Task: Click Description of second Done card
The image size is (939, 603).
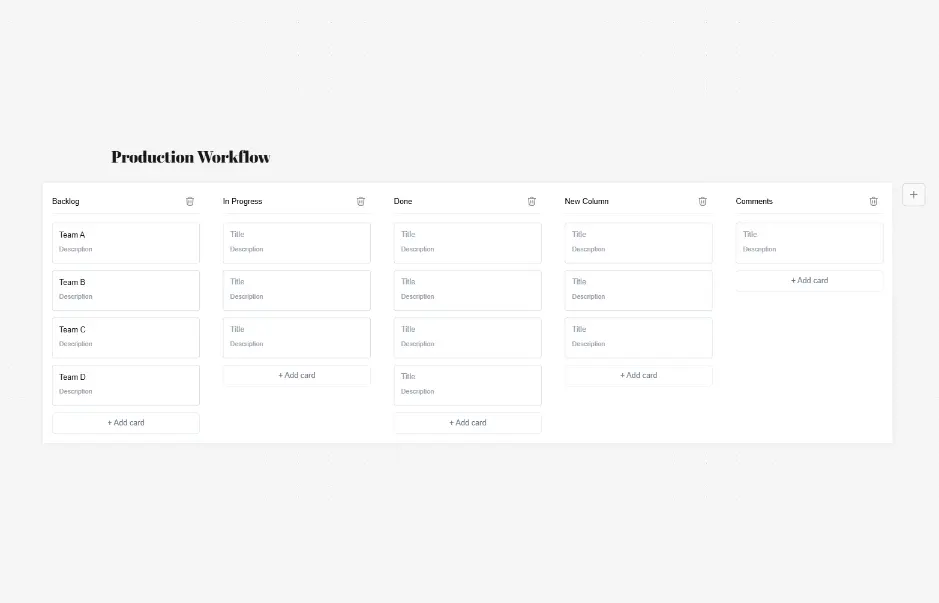Action: [417, 296]
